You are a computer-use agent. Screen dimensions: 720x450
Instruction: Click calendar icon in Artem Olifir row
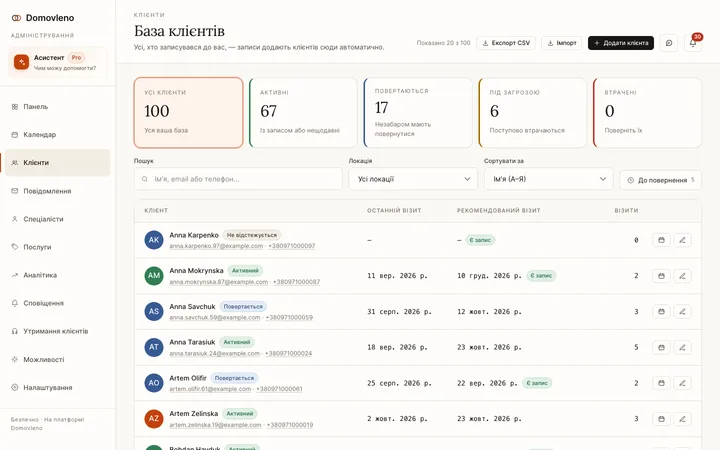click(x=661, y=383)
